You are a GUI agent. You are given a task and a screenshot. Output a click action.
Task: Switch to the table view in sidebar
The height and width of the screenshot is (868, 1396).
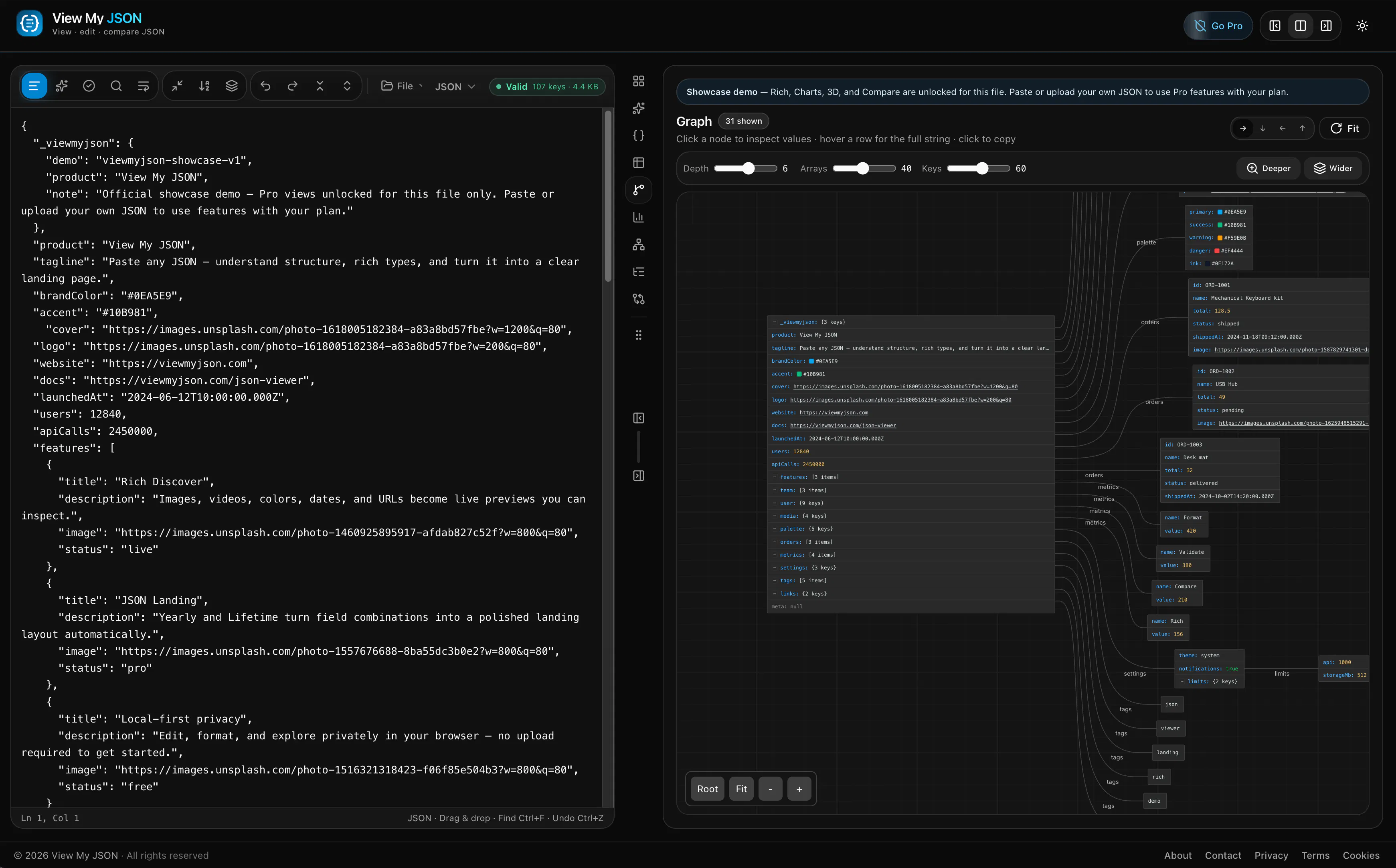point(639,163)
